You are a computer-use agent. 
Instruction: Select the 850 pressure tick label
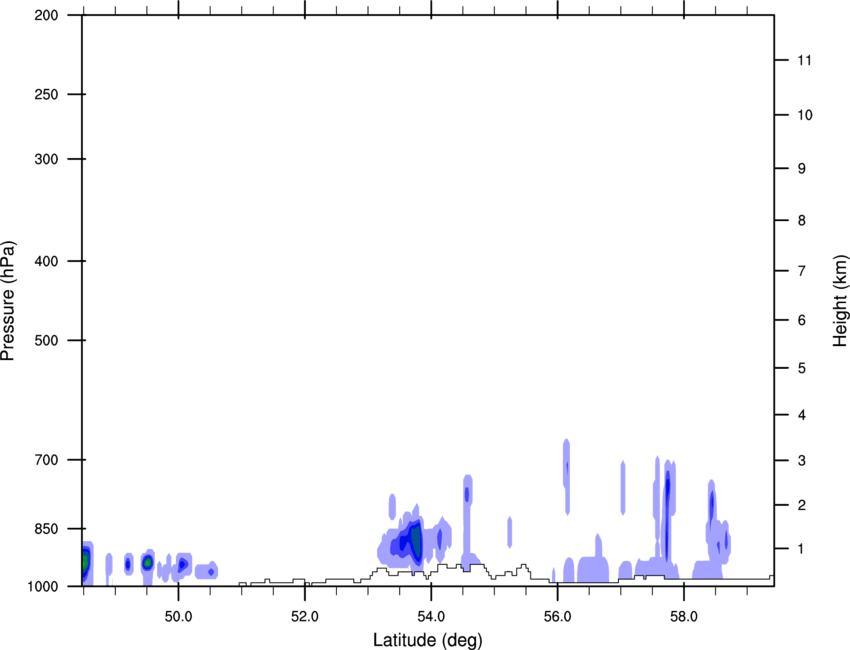pos(46,529)
